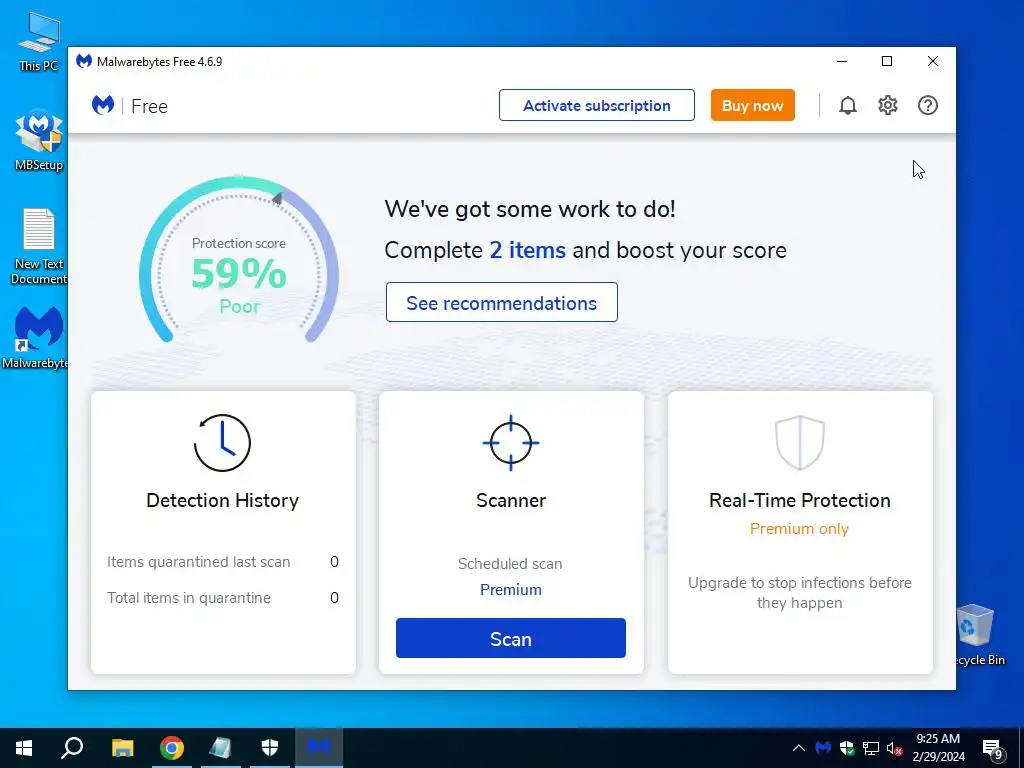Click the muted volume tray icon
The height and width of the screenshot is (768, 1024).
coord(894,748)
